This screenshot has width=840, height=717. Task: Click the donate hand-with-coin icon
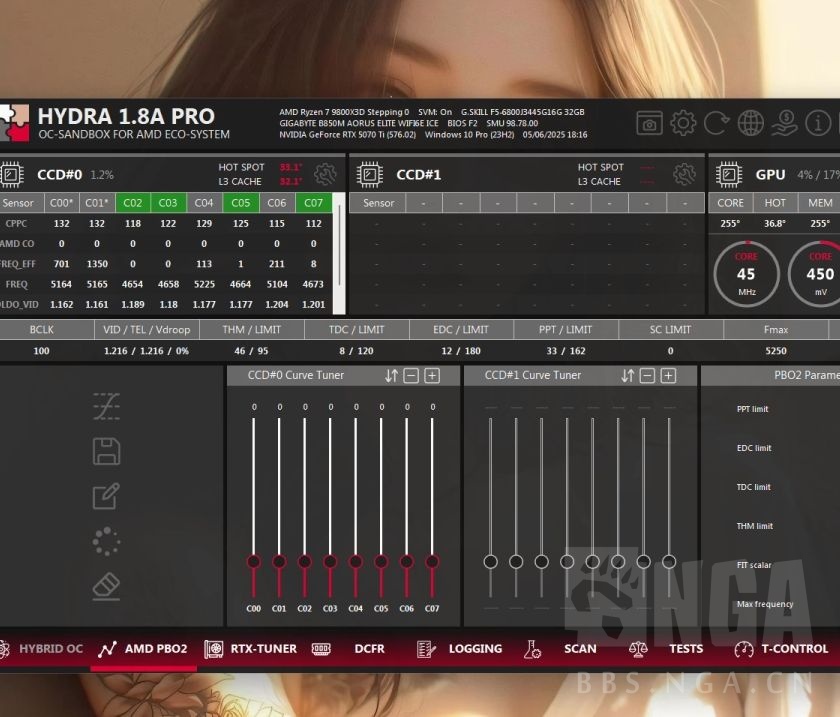(785, 124)
